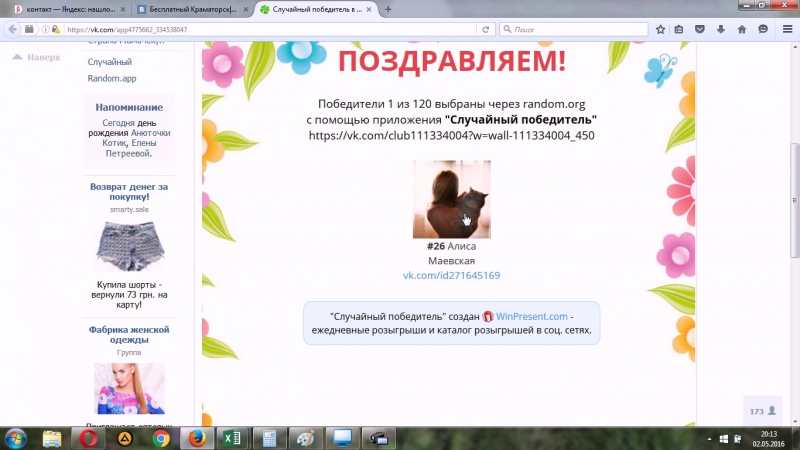The height and width of the screenshot is (450, 800).
Task: Reload the page with the refresh icon
Action: pyautogui.click(x=486, y=30)
